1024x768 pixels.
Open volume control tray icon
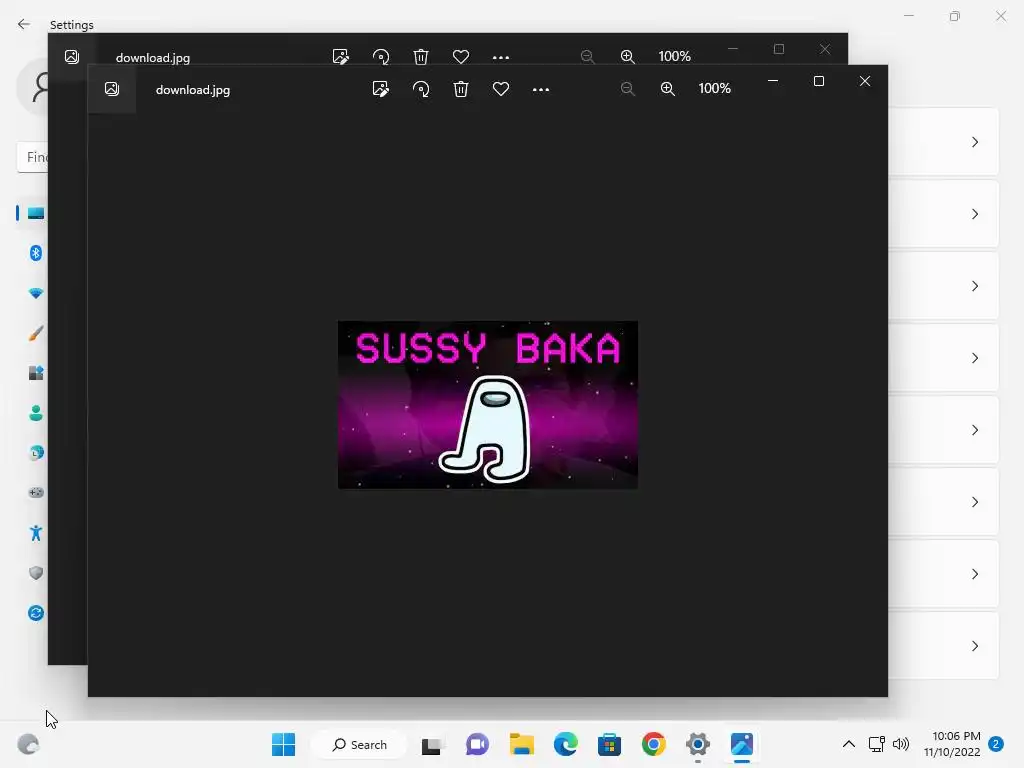[x=901, y=744]
